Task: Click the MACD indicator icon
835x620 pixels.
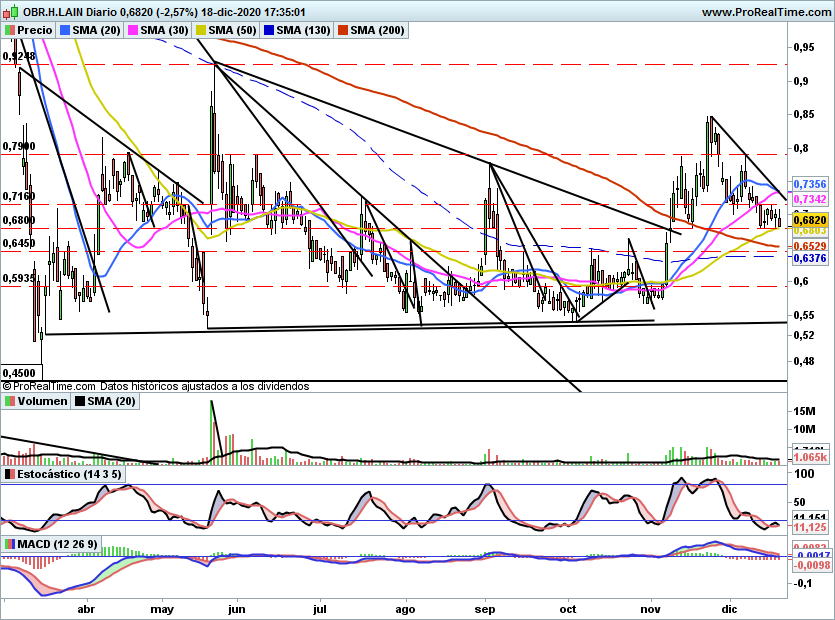Action: 10,544
